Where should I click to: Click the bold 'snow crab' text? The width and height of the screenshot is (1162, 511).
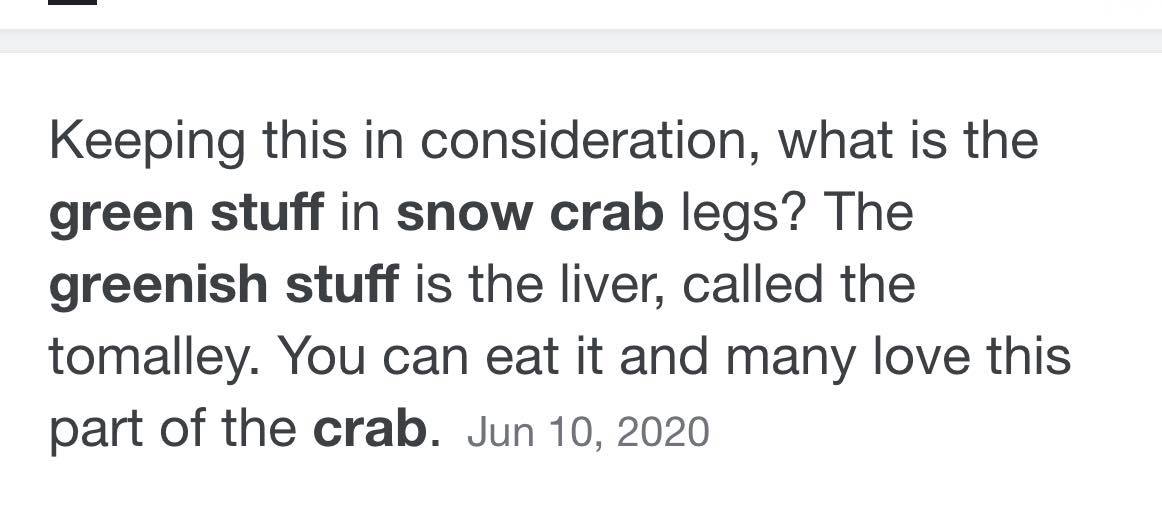click(530, 214)
